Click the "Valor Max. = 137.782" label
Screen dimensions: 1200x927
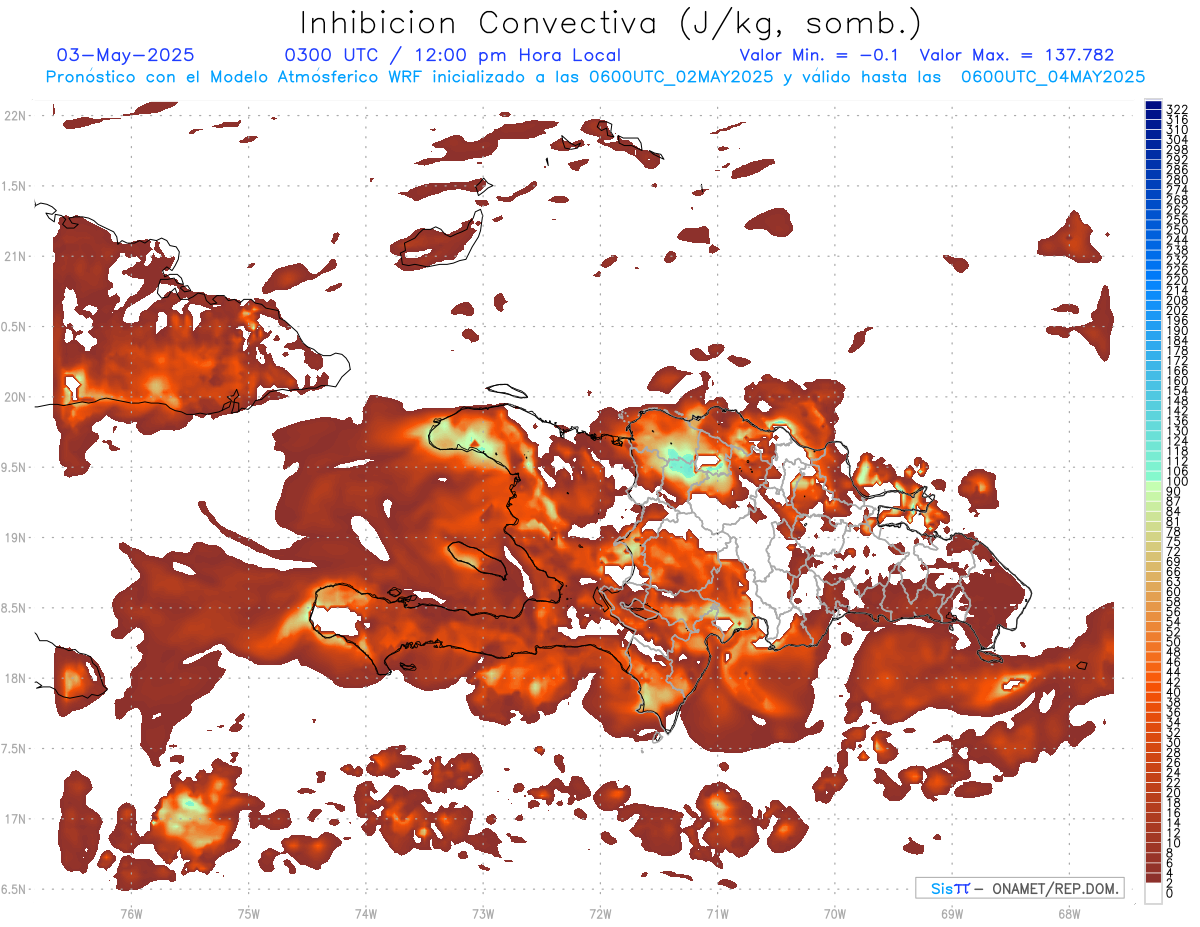click(x=1017, y=55)
